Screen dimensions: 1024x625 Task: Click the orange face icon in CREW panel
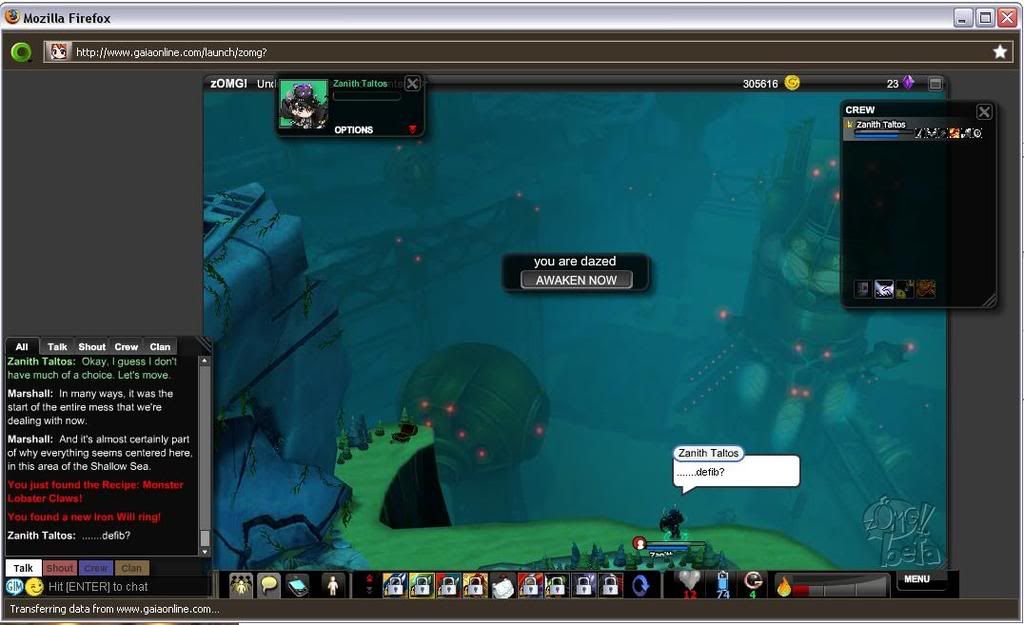tap(926, 289)
